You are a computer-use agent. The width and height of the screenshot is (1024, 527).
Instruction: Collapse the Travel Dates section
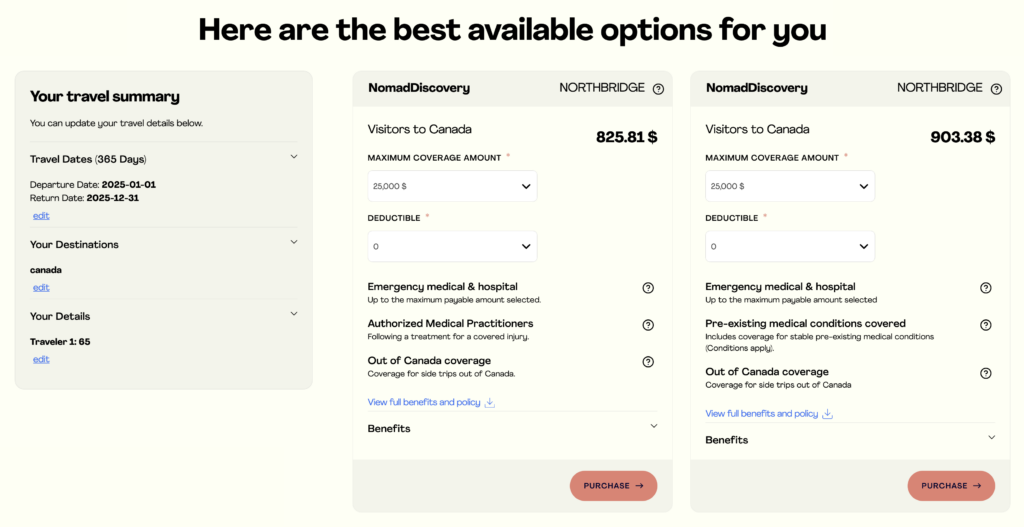[294, 157]
